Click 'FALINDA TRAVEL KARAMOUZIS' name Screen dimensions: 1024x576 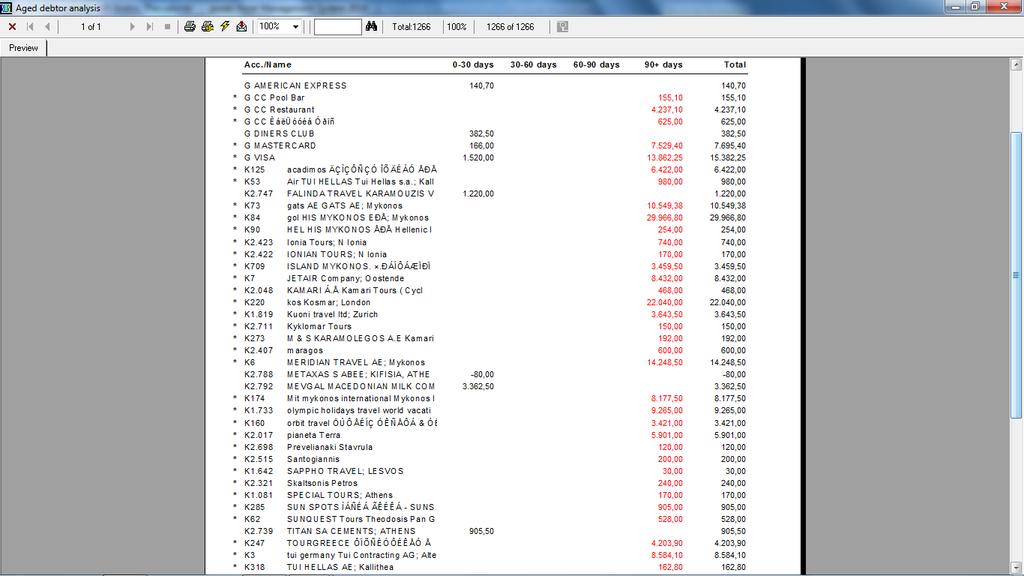(360, 194)
